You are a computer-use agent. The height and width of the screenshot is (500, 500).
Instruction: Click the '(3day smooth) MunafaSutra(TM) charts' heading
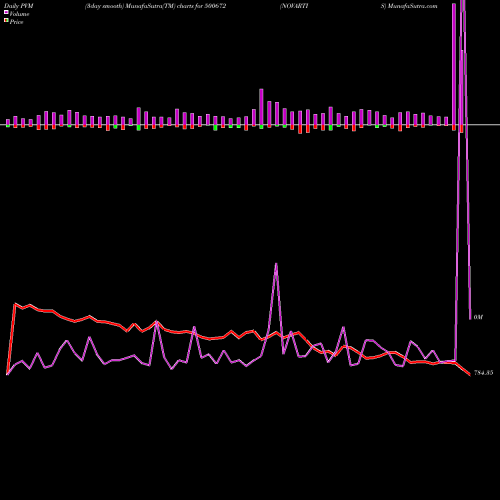[x=139, y=6]
